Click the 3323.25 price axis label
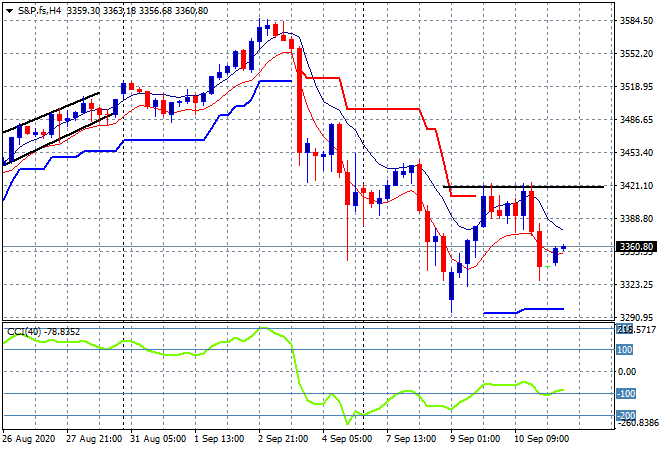Image resolution: width=660 pixels, height=450 pixels. point(636,285)
